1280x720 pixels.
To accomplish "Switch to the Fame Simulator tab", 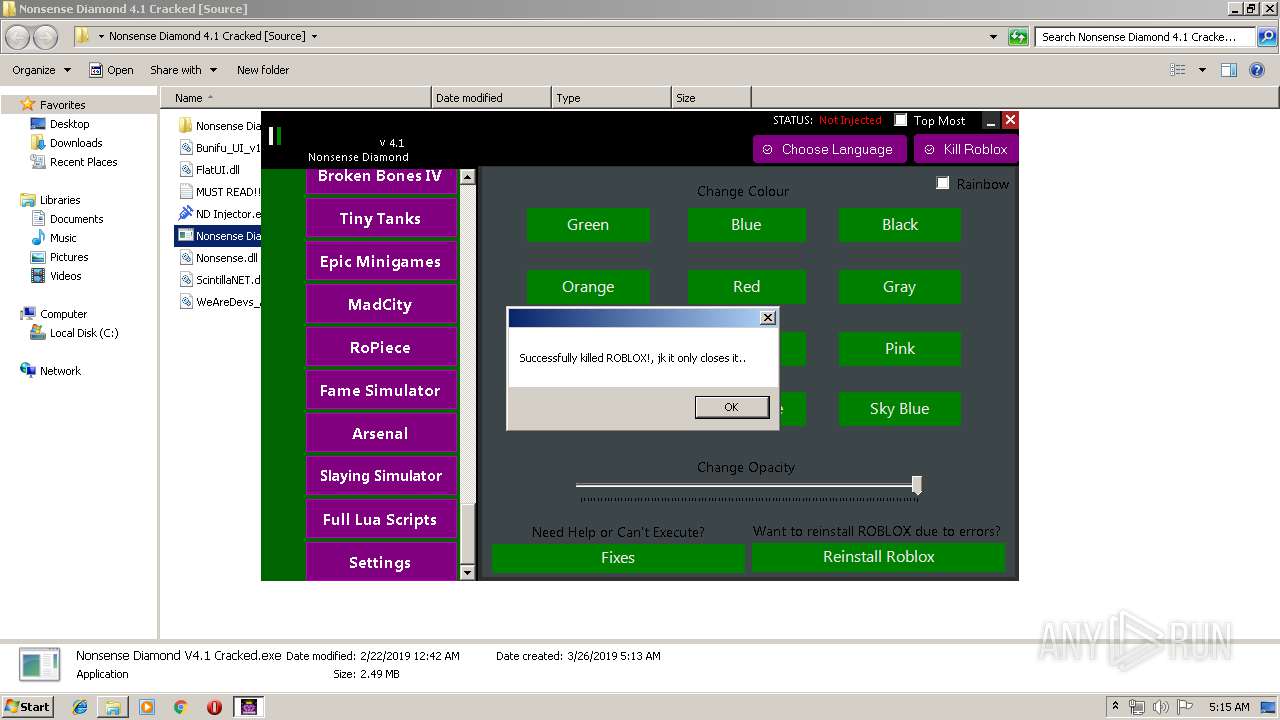I will point(380,390).
